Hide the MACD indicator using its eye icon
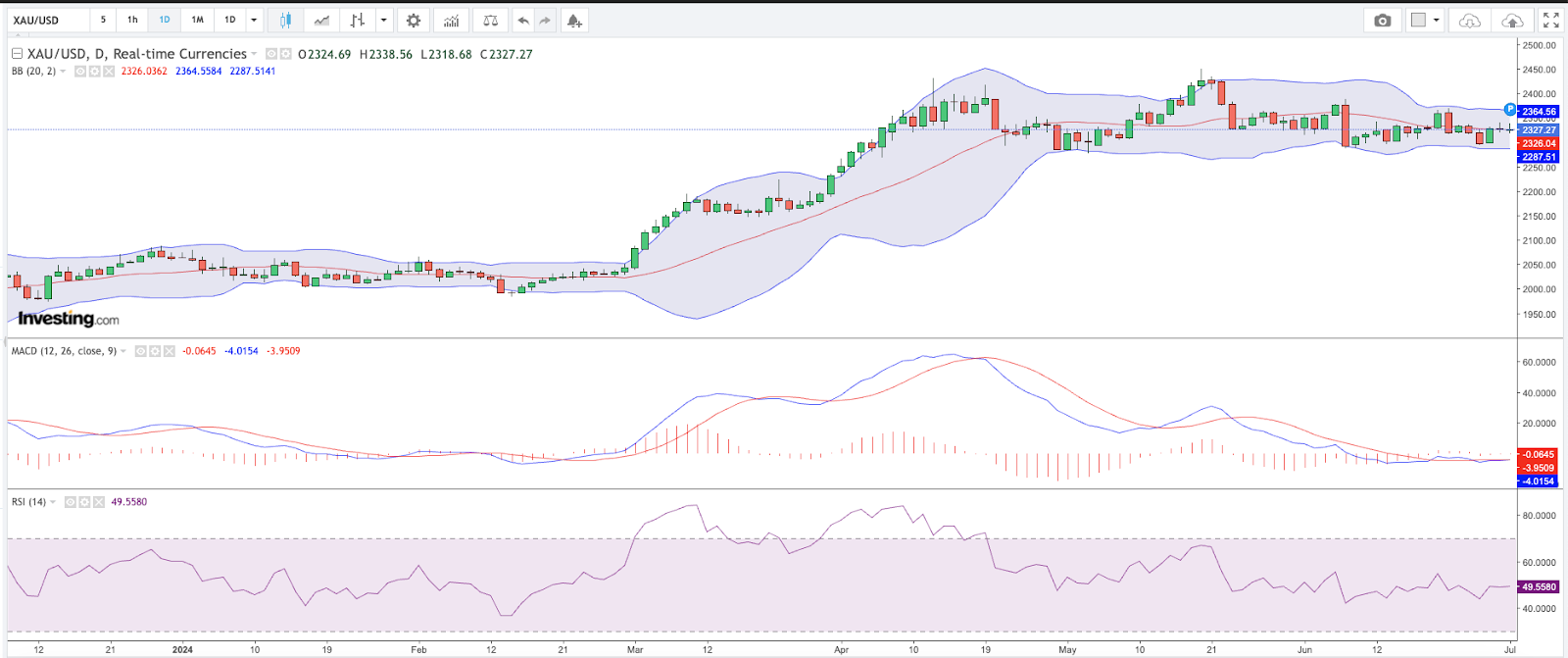 [141, 351]
